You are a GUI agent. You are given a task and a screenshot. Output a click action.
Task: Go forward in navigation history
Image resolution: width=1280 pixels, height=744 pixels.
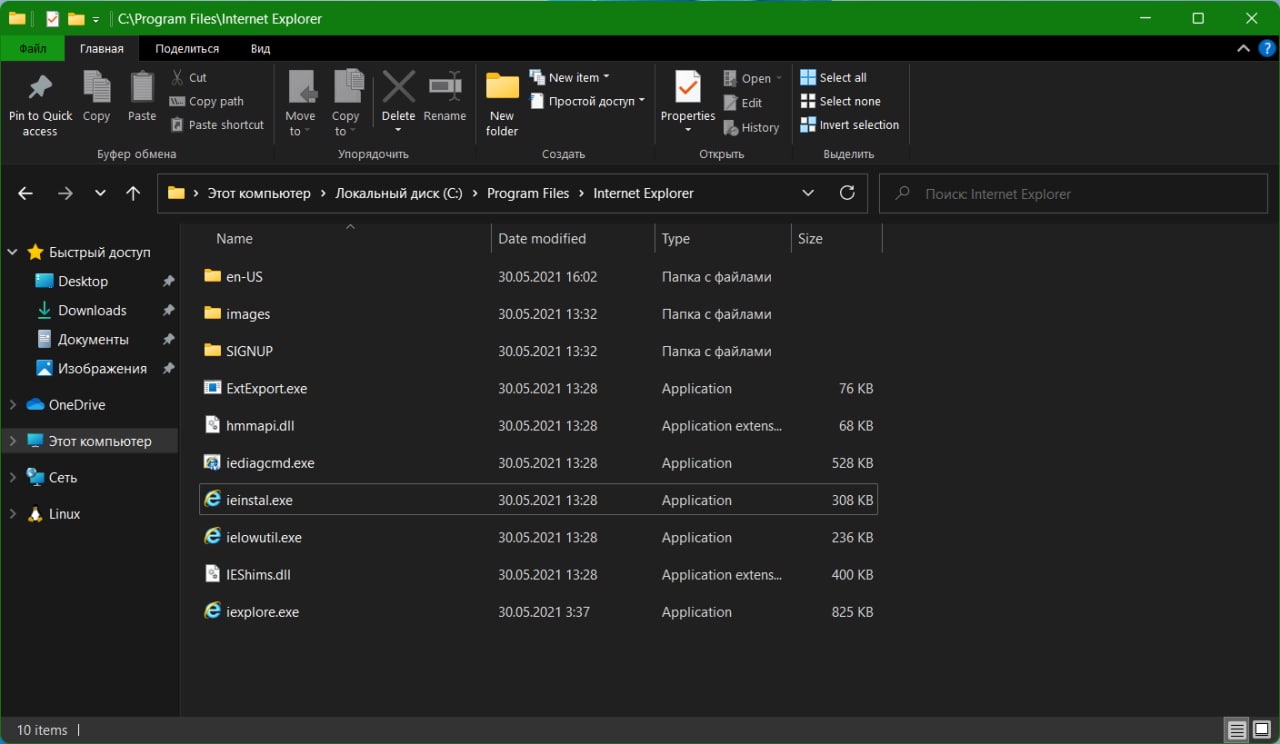(65, 193)
